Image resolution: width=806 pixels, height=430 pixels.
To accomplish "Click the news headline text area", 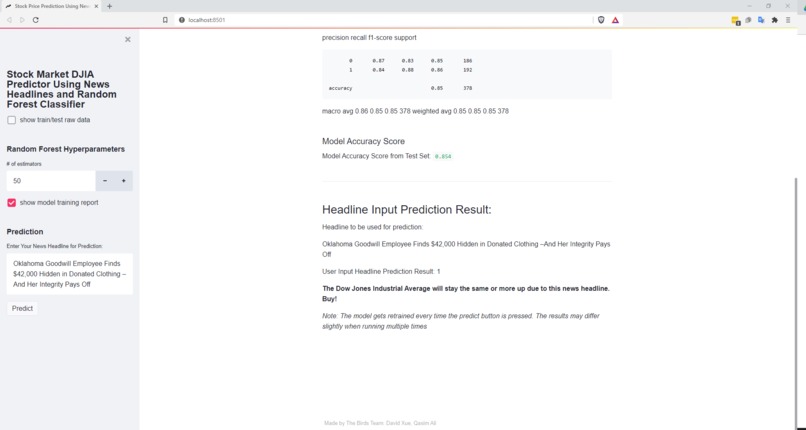I will [x=69, y=274].
